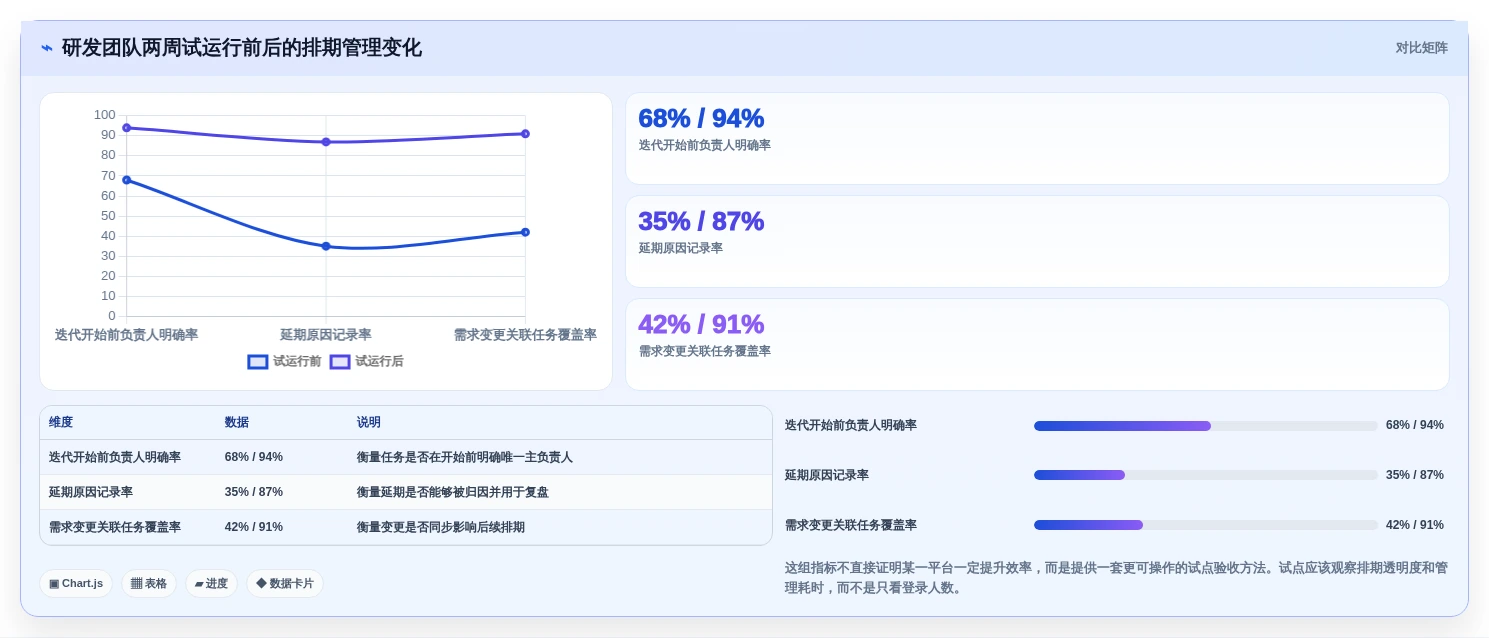Click the 表格 tag chip

point(149,584)
